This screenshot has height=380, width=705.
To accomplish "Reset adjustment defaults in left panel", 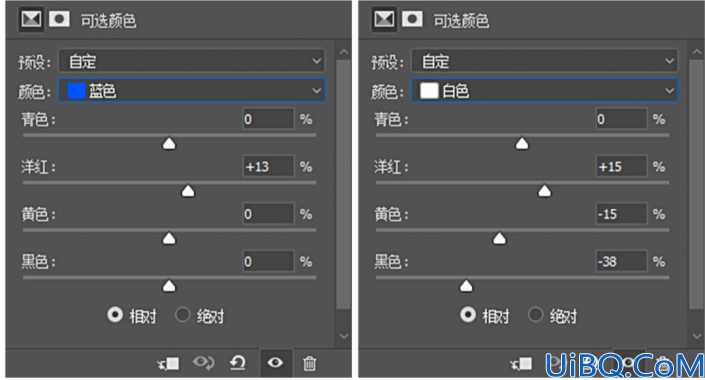I will (238, 362).
